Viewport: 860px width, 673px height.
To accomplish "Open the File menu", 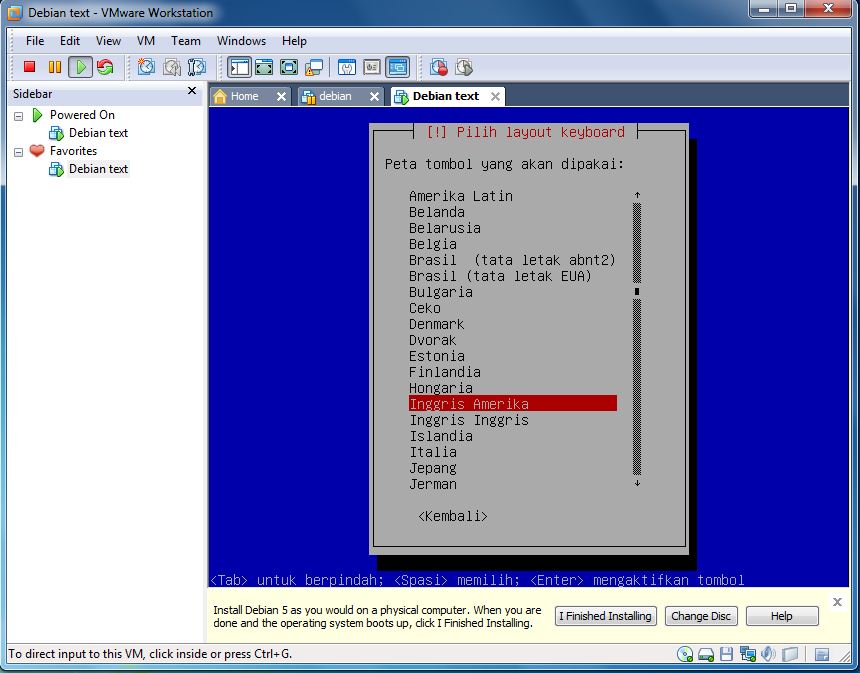I will (35, 41).
